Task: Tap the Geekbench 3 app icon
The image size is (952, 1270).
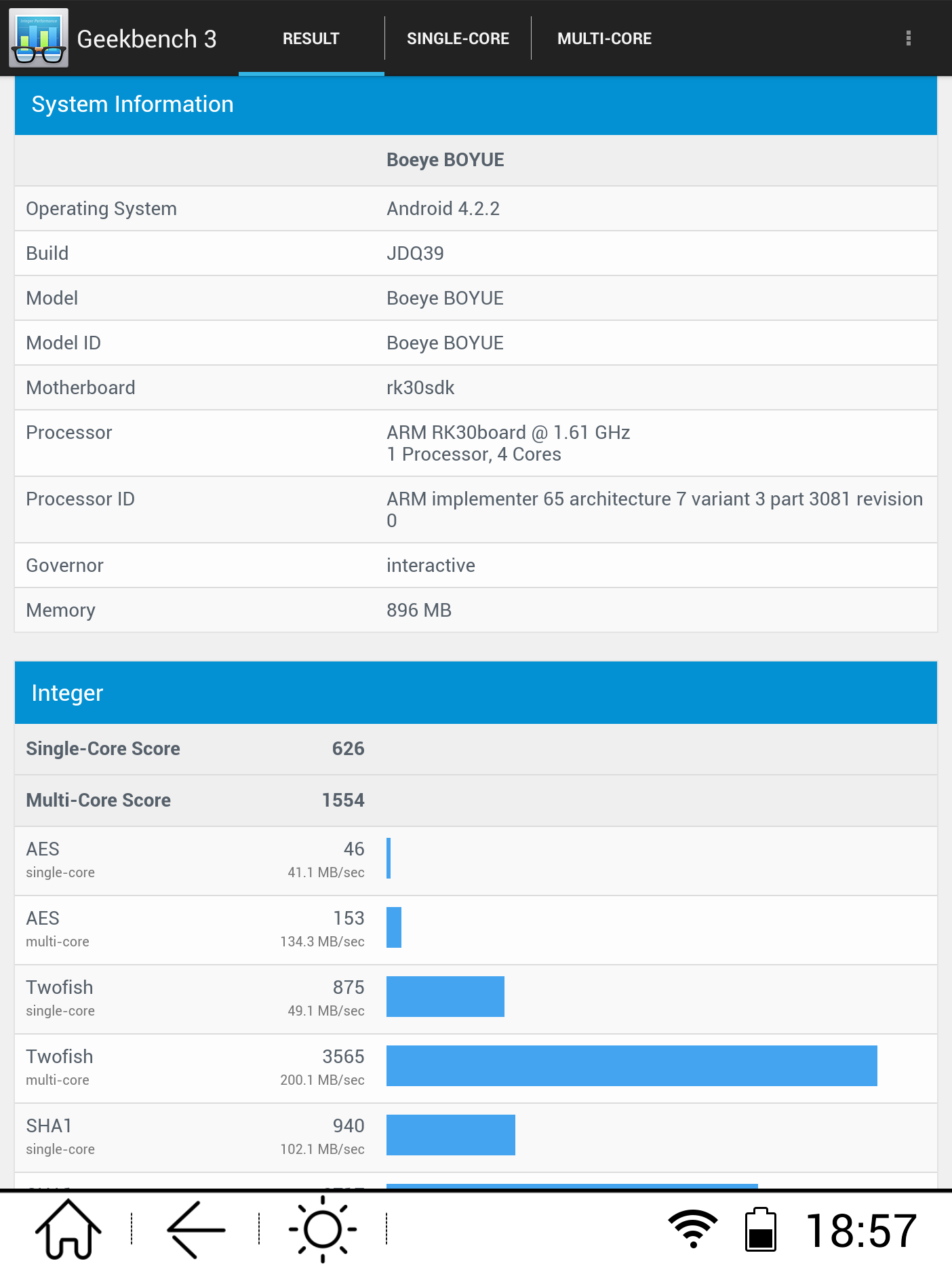Action: click(39, 38)
